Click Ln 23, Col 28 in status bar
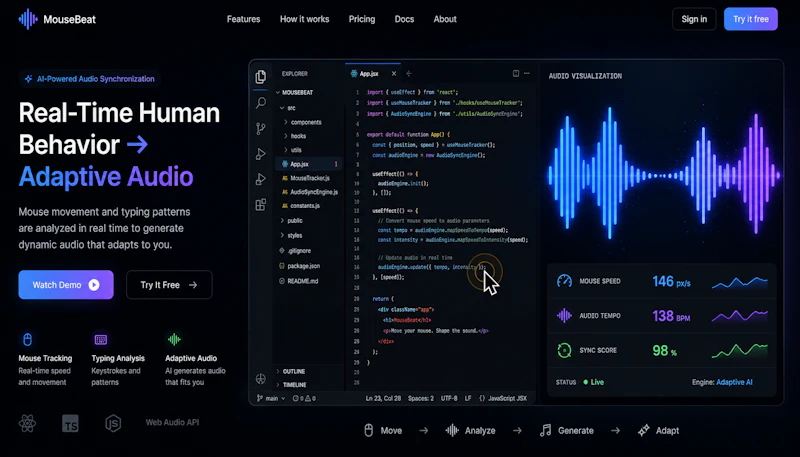 [383, 398]
